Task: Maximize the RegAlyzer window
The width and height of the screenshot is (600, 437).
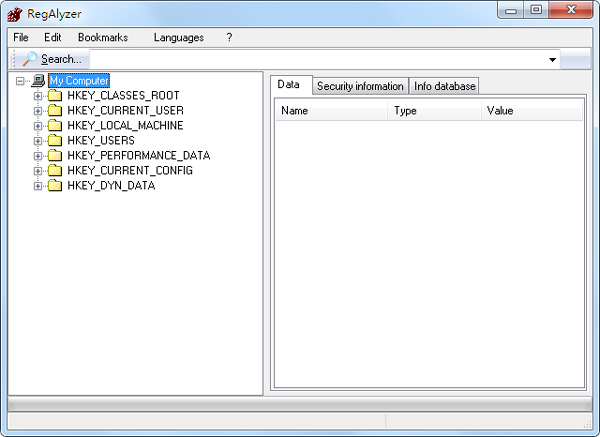Action: (536, 10)
